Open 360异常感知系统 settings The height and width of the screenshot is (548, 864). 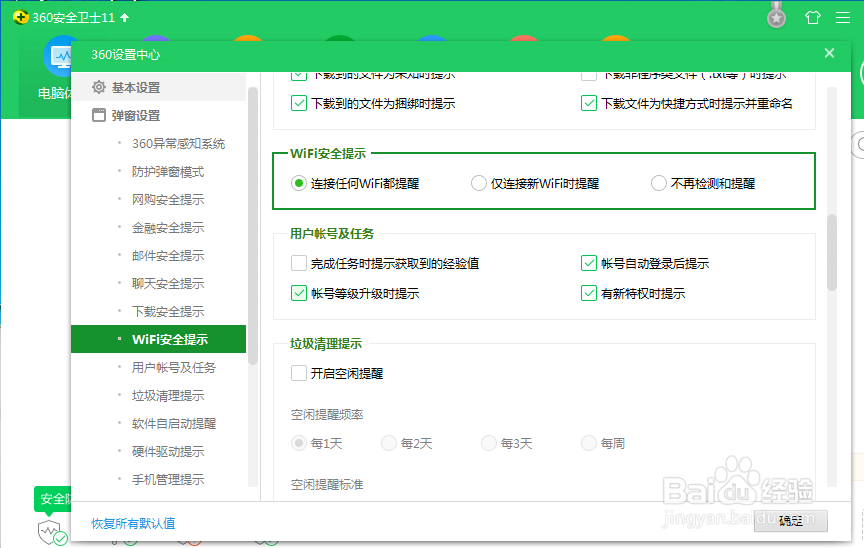point(178,144)
